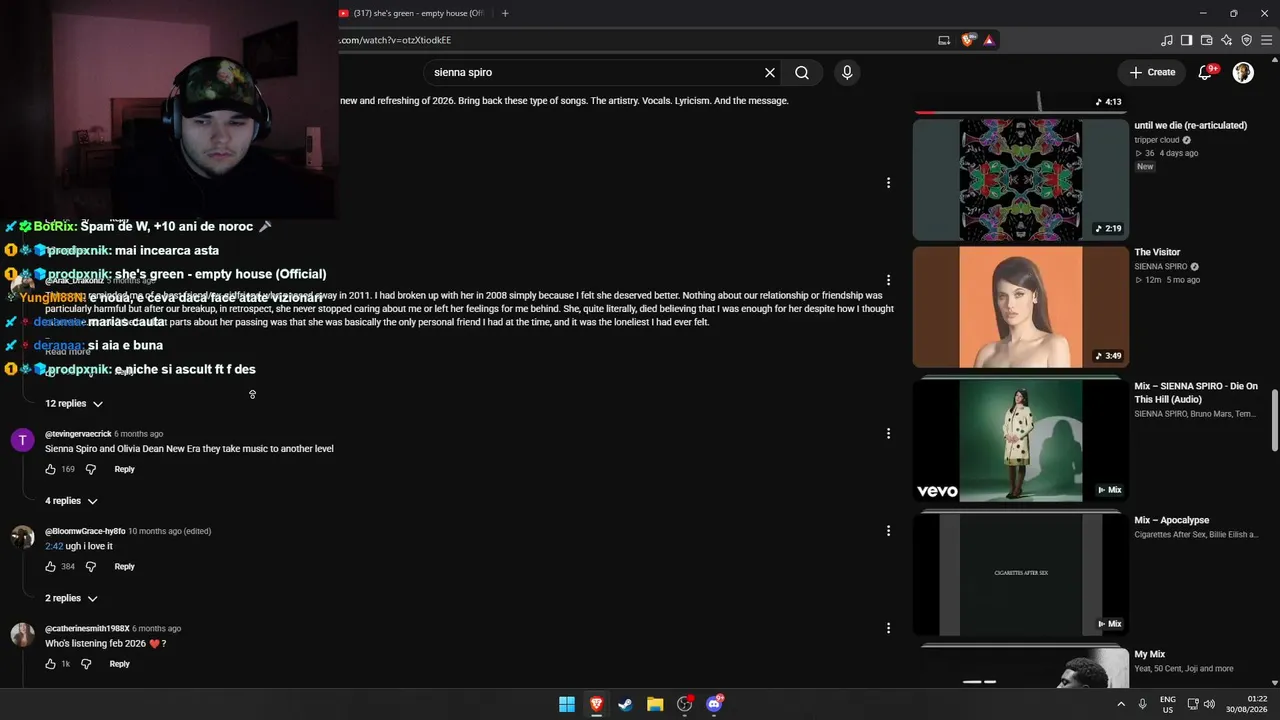Open Discord from the taskbar
The image size is (1280, 720).
click(714, 704)
